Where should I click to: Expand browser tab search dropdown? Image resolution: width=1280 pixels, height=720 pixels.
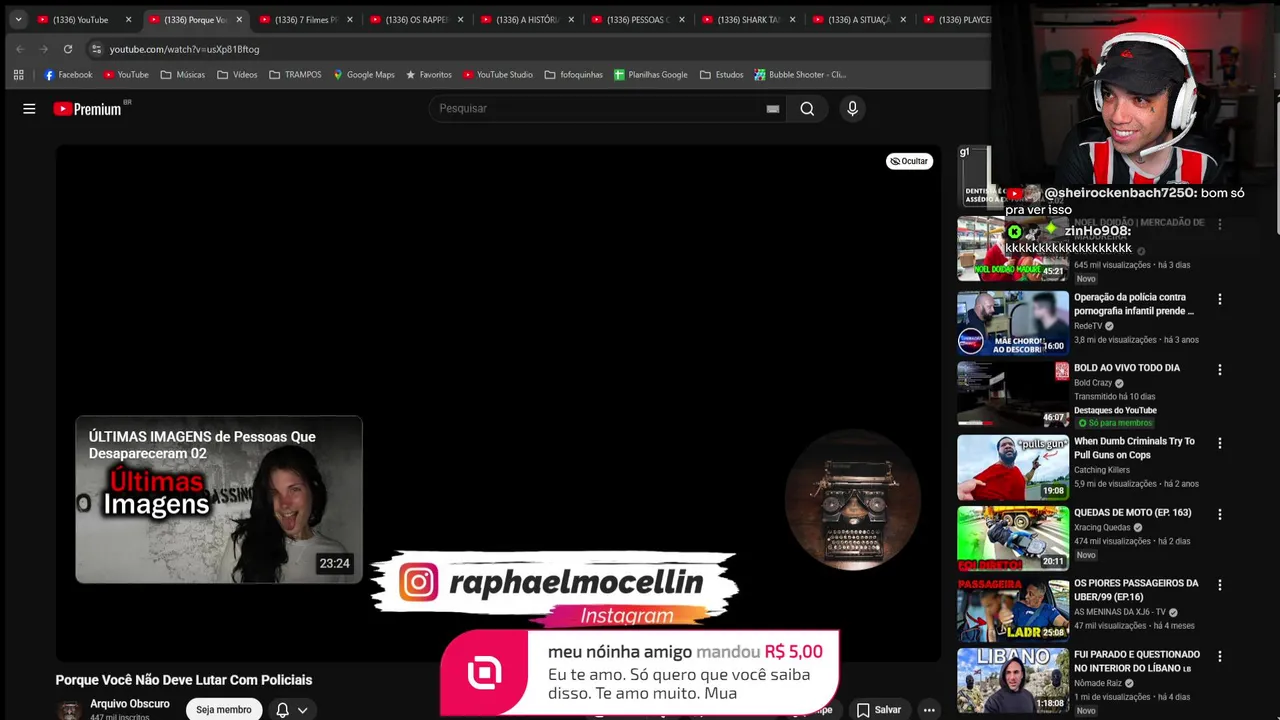pos(18,19)
